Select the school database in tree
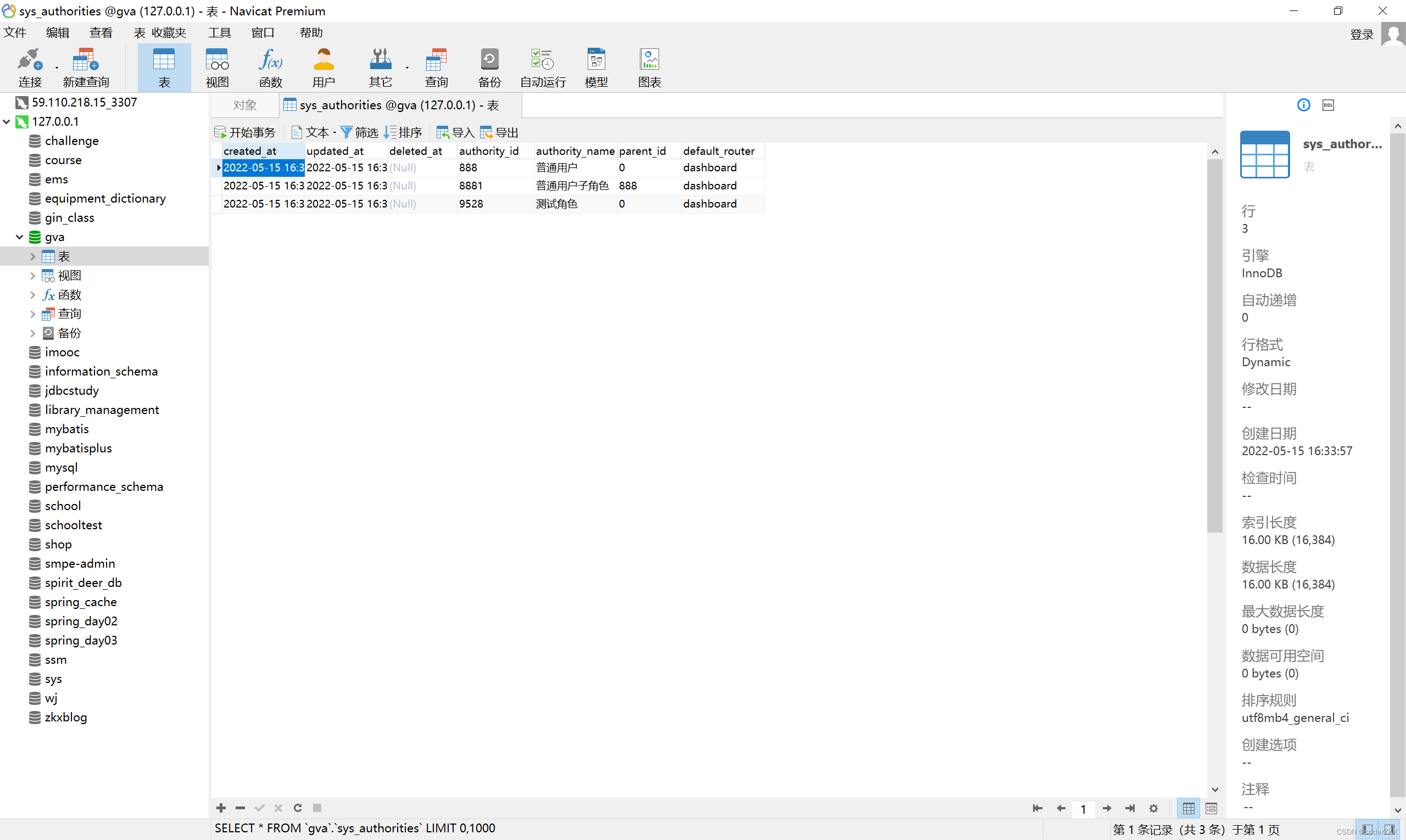Screen dimensions: 1406x840 [x=63, y=506]
